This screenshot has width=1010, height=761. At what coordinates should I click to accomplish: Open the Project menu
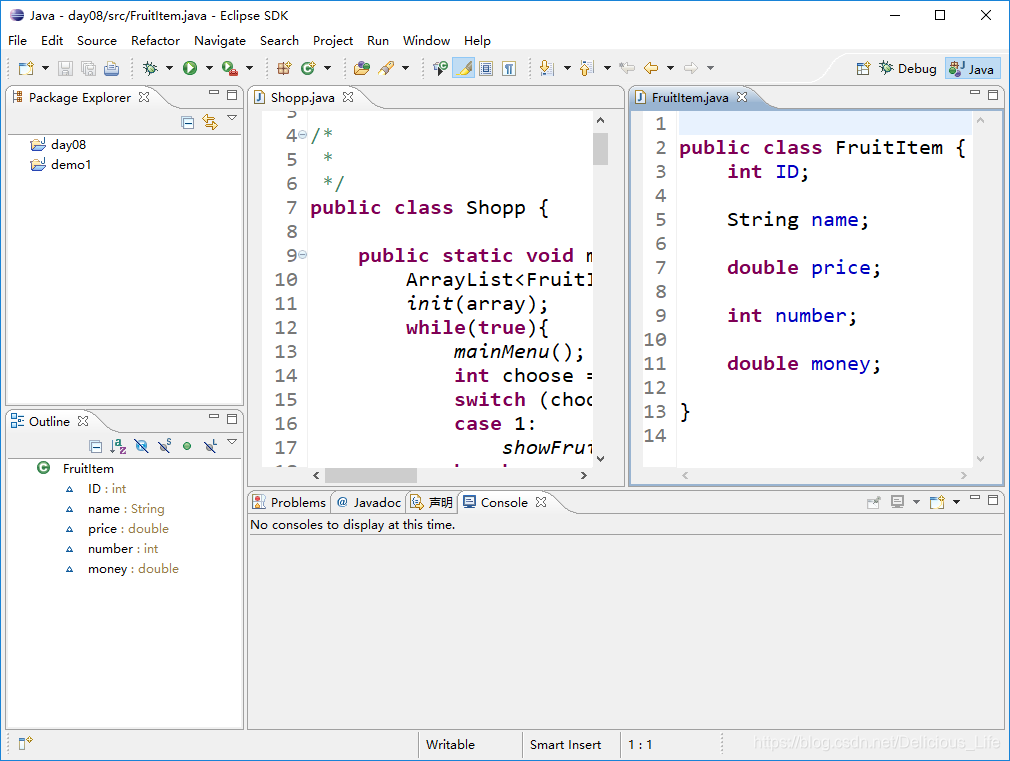pos(332,41)
